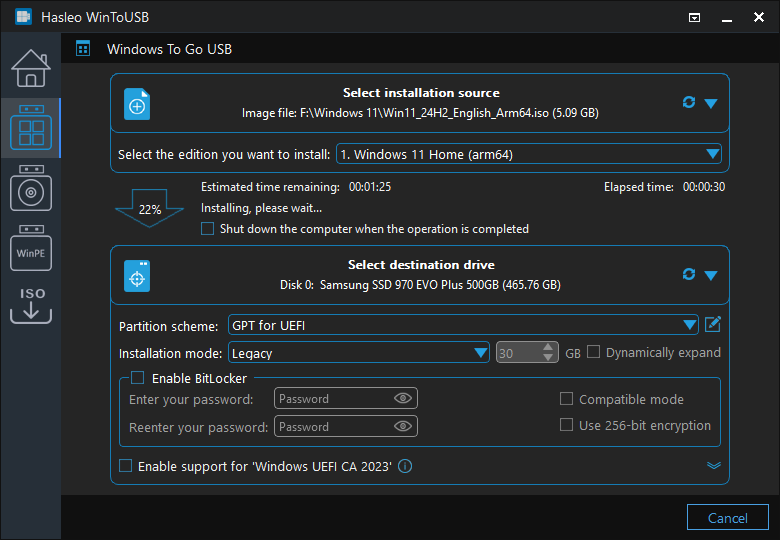Click the installation source file icon
Image resolution: width=780 pixels, height=540 pixels.
click(137, 104)
